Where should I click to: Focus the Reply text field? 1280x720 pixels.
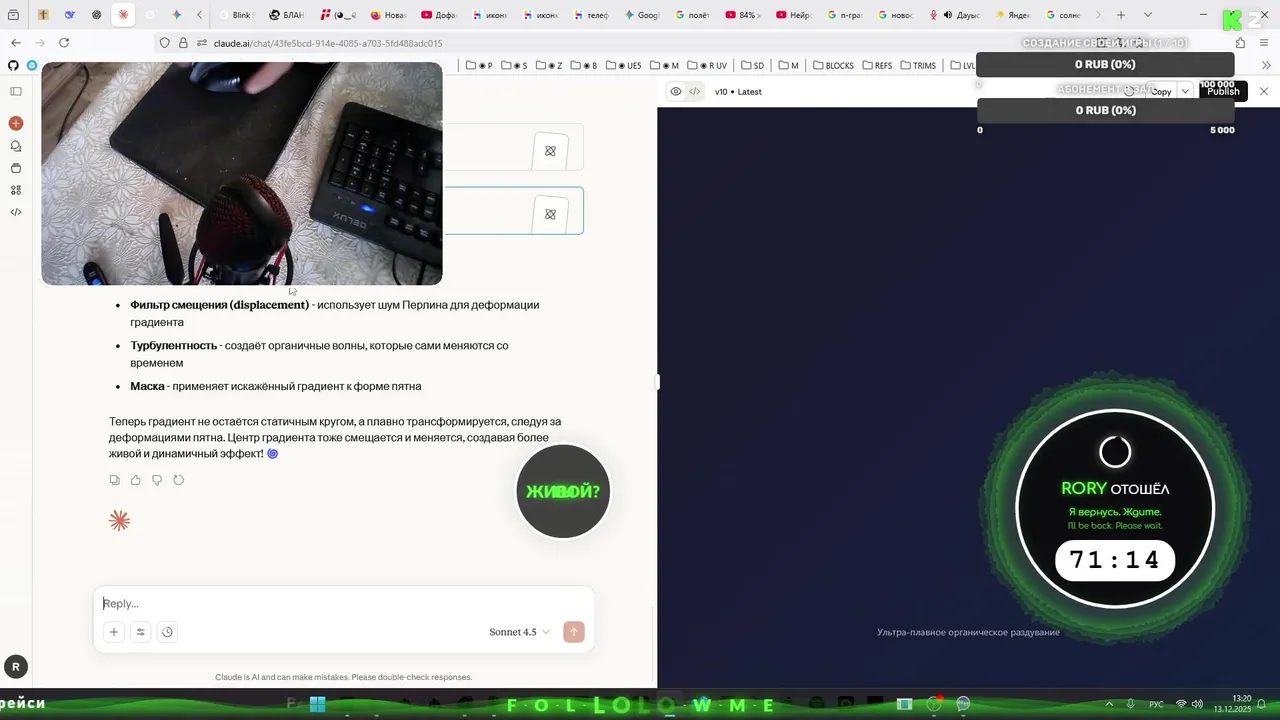[x=343, y=603]
